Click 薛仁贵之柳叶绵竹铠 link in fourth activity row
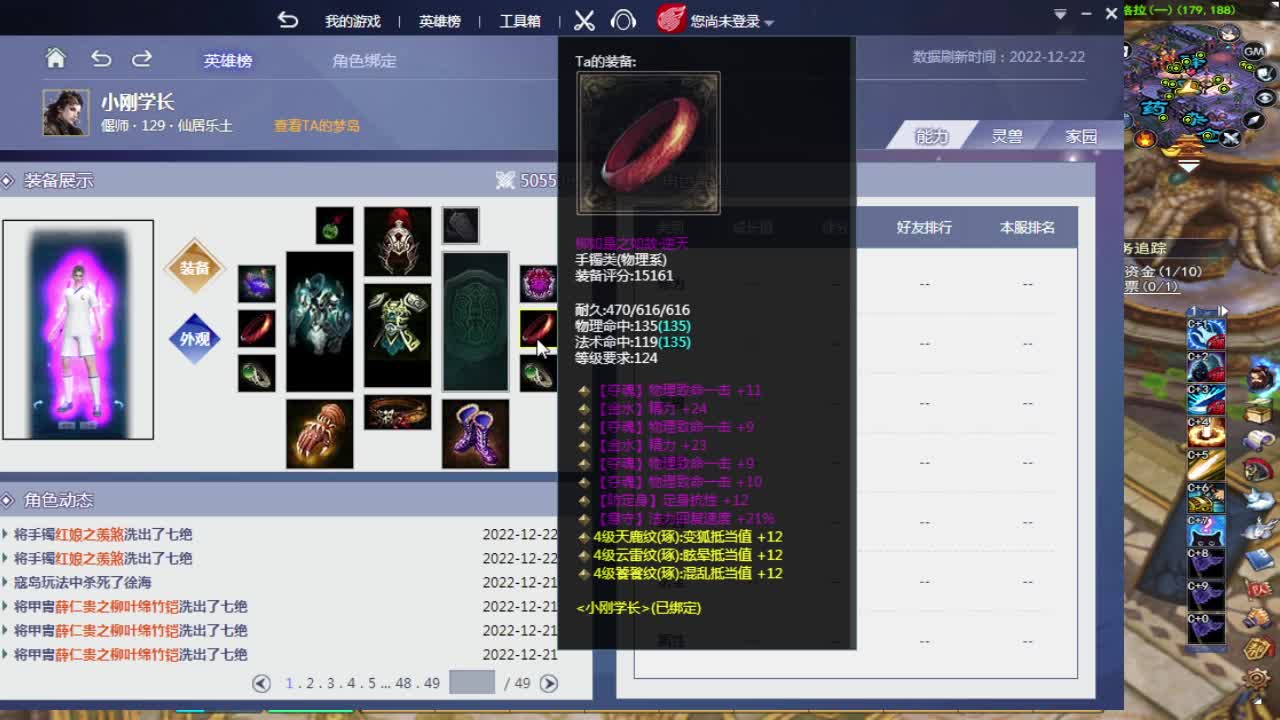The height and width of the screenshot is (720, 1280). tap(117, 606)
